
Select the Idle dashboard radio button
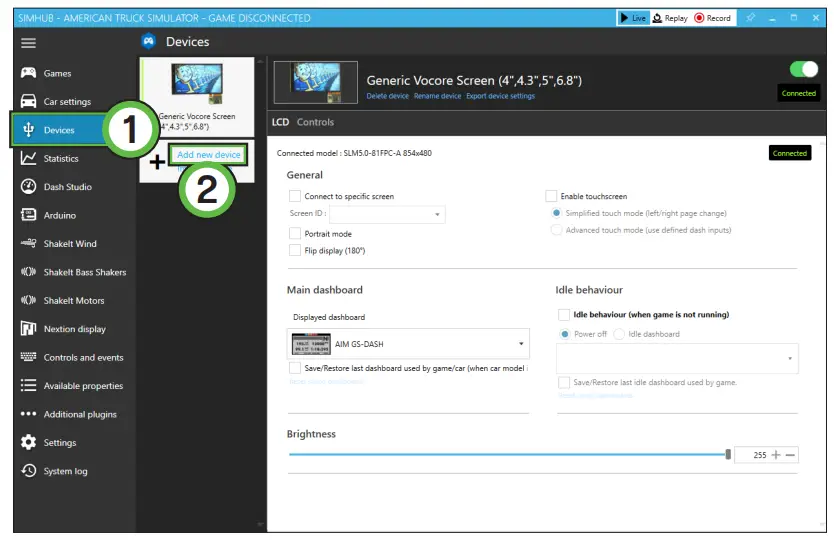619,334
